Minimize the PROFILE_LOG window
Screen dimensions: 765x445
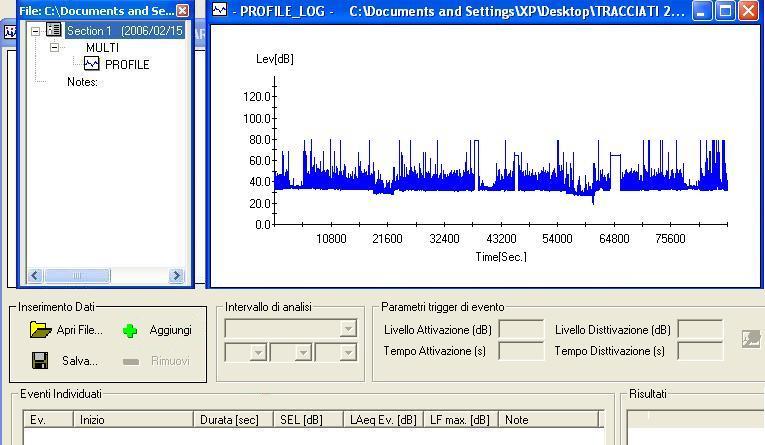click(x=702, y=10)
